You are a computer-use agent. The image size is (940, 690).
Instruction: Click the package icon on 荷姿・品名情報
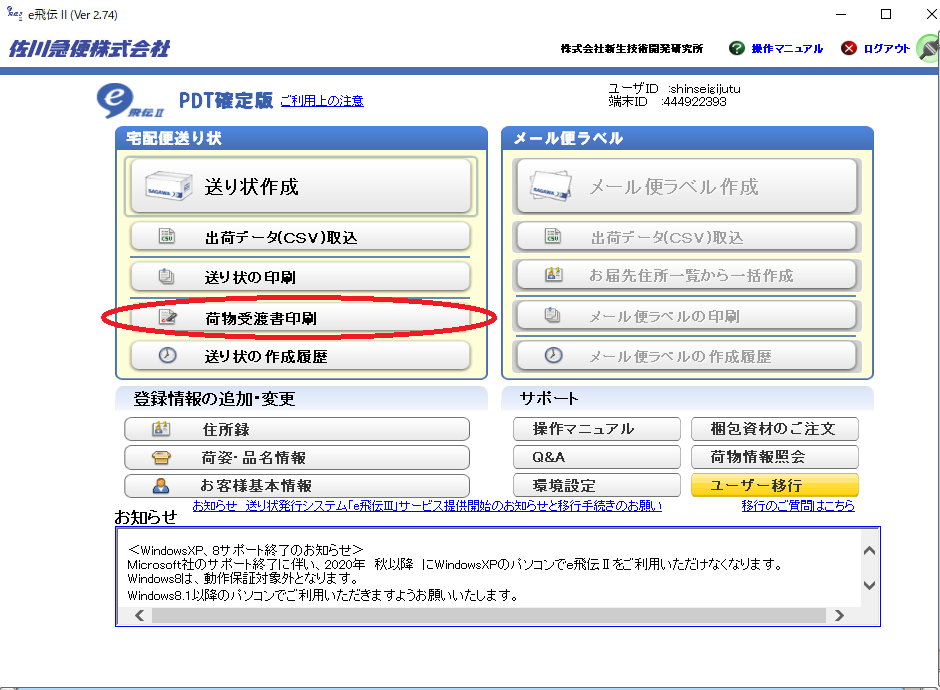[161, 458]
